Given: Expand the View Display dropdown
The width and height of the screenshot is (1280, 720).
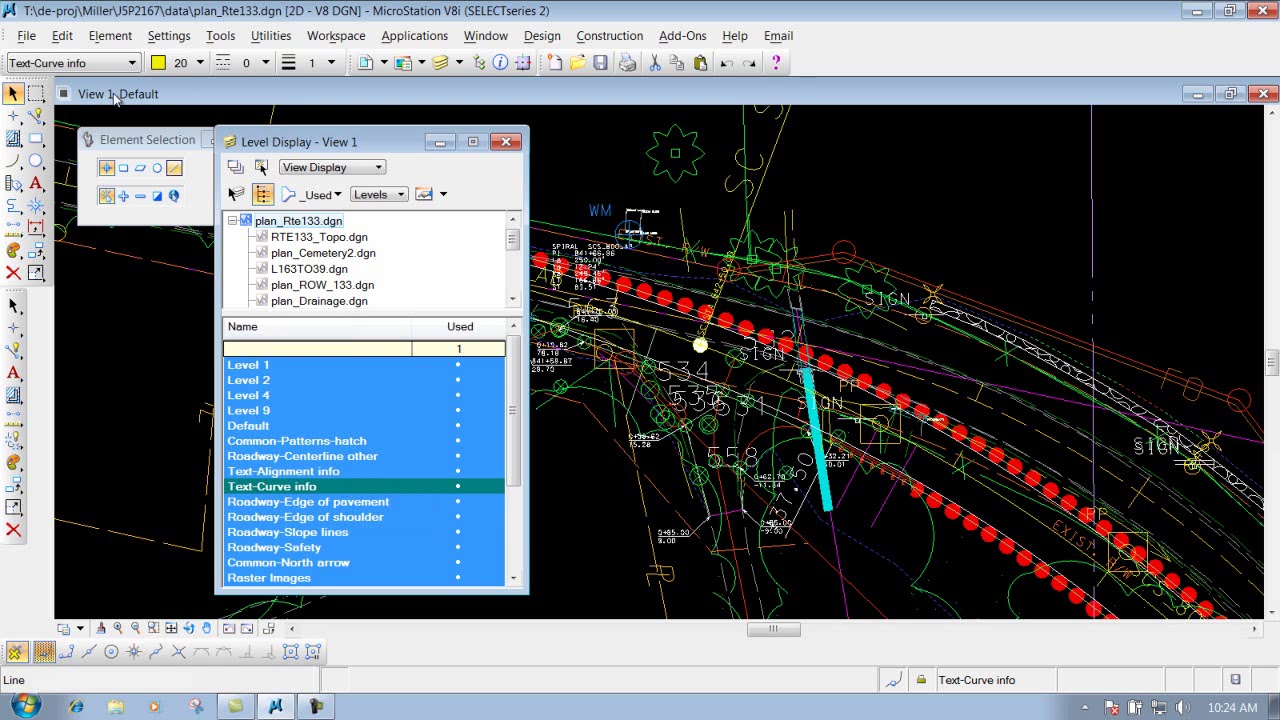Looking at the screenshot, I should [332, 167].
